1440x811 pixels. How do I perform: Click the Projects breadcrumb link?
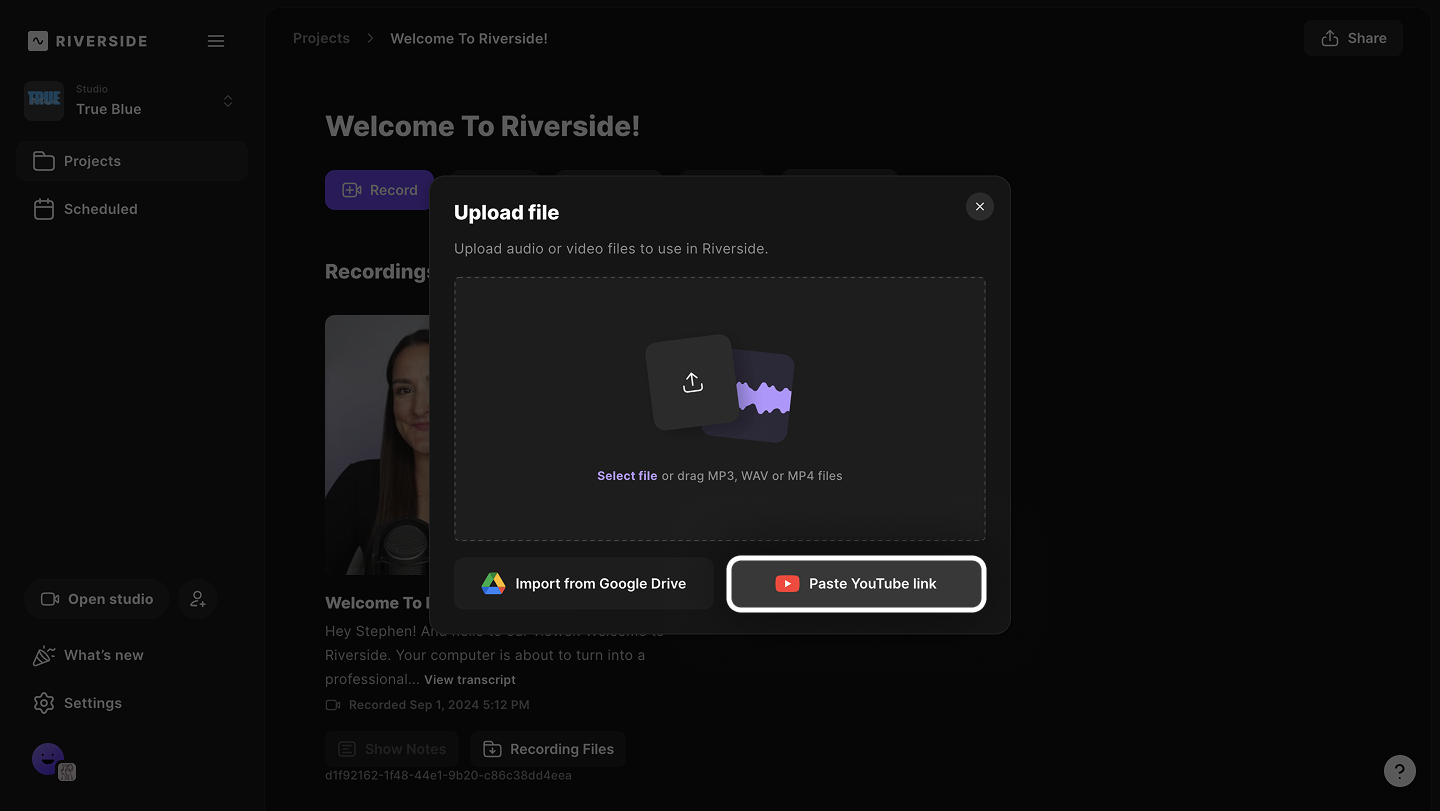[321, 38]
